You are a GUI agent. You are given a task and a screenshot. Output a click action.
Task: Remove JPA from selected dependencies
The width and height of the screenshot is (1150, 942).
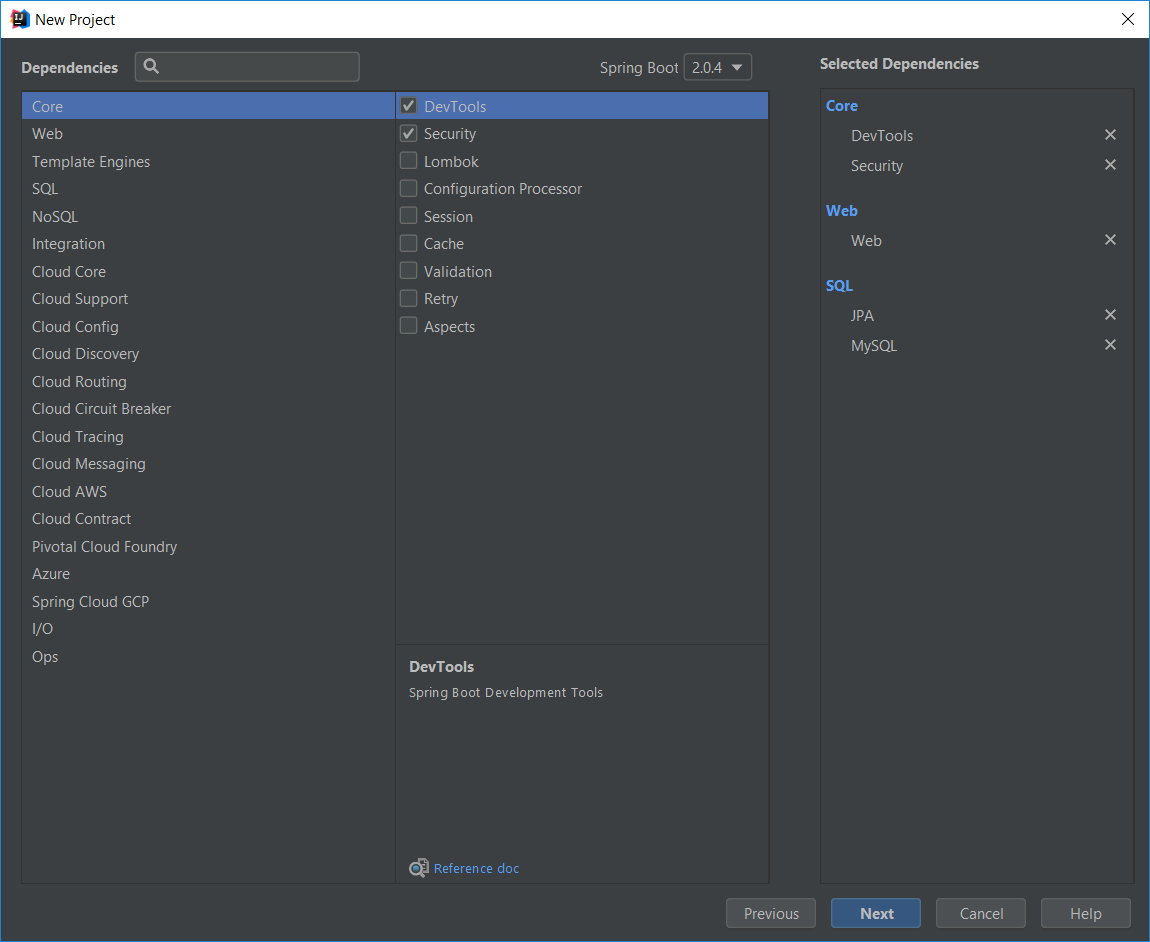[1110, 315]
